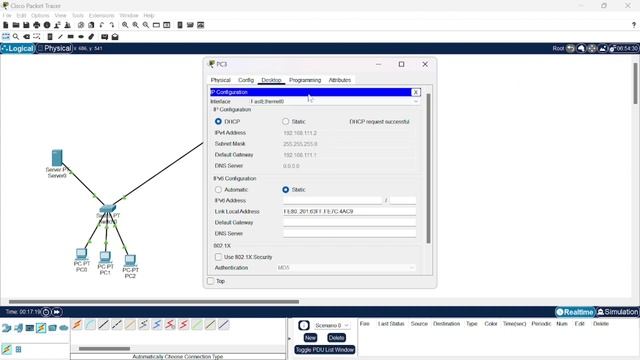Viewport: 640px width, 360px height.
Task: Choose the automatic connection type lightning icon
Action: [x=77, y=325]
